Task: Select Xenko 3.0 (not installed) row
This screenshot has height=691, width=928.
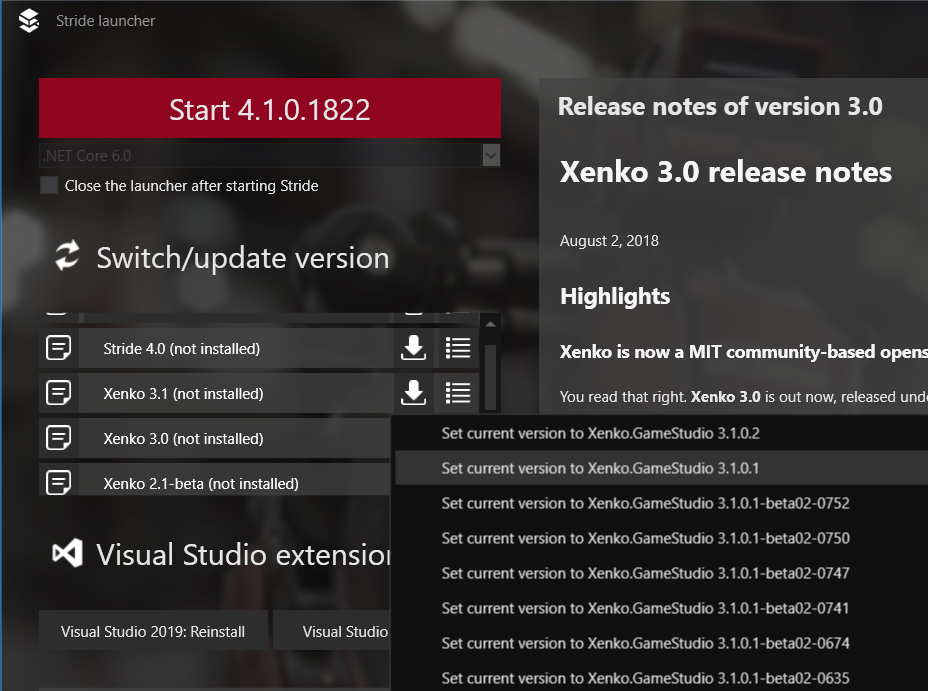Action: tap(235, 438)
